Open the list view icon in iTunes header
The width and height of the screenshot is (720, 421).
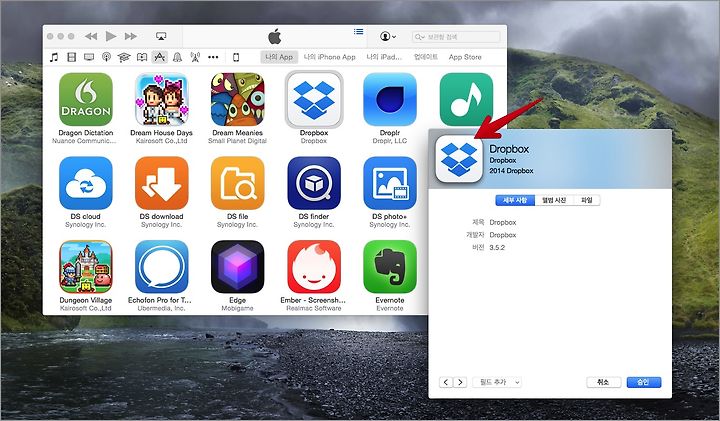click(359, 31)
